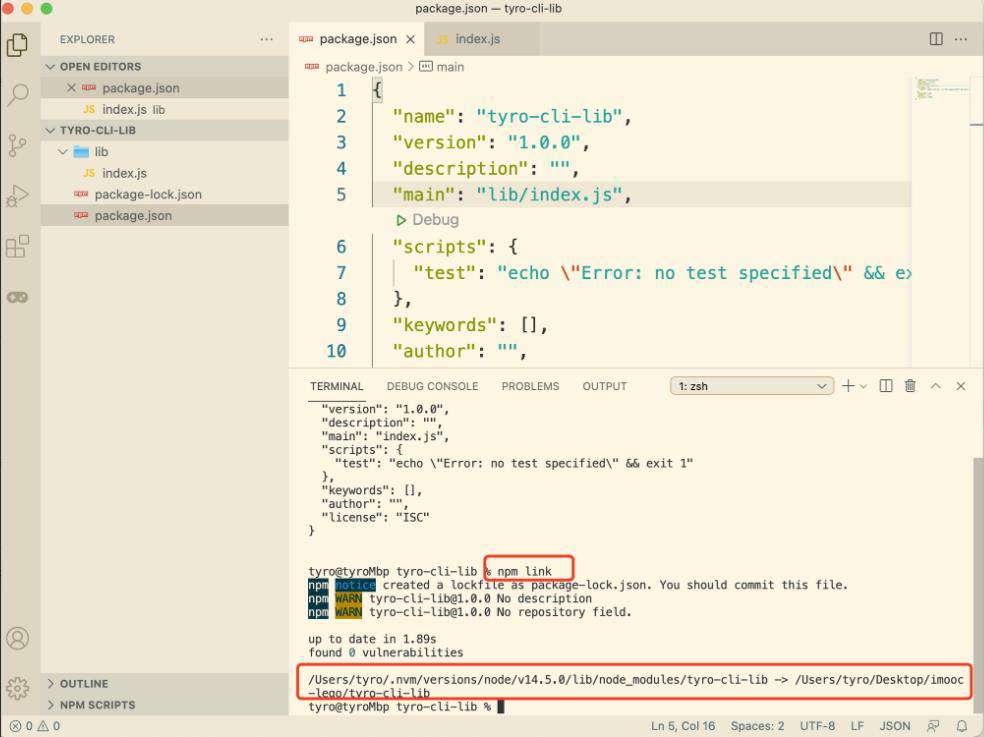This screenshot has width=984, height=737.
Task: Click main in the breadcrumb
Action: [450, 67]
